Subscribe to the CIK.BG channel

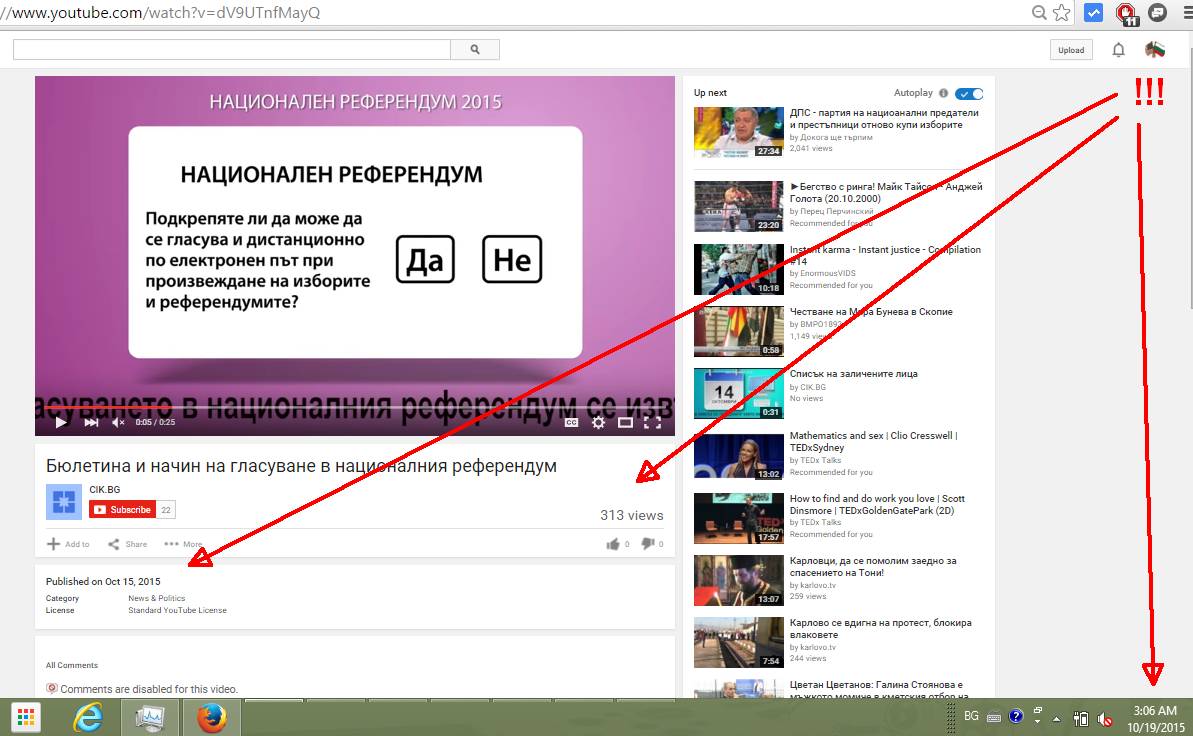click(122, 510)
